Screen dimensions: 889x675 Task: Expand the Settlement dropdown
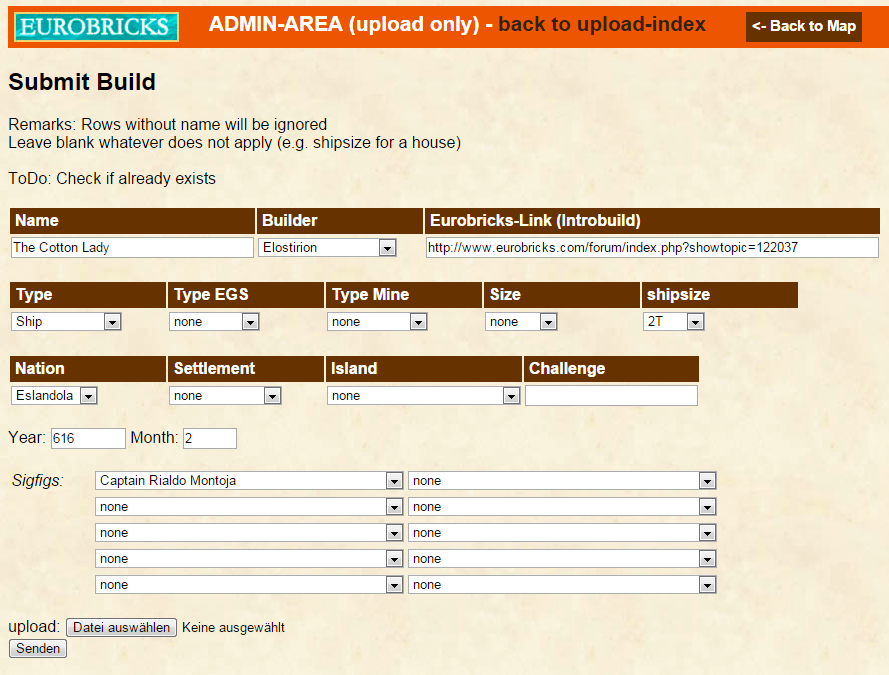(225, 396)
